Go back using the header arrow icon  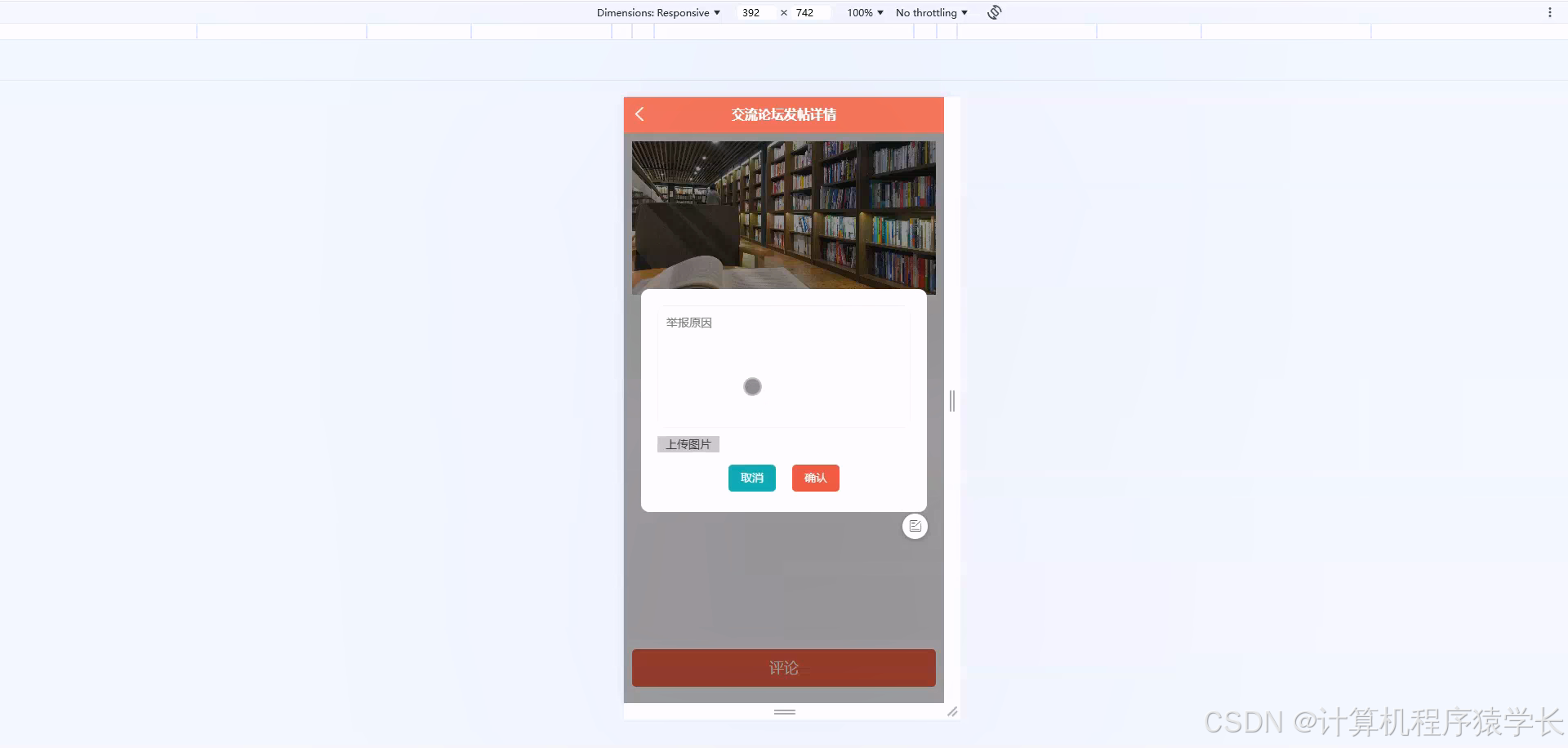coord(639,114)
